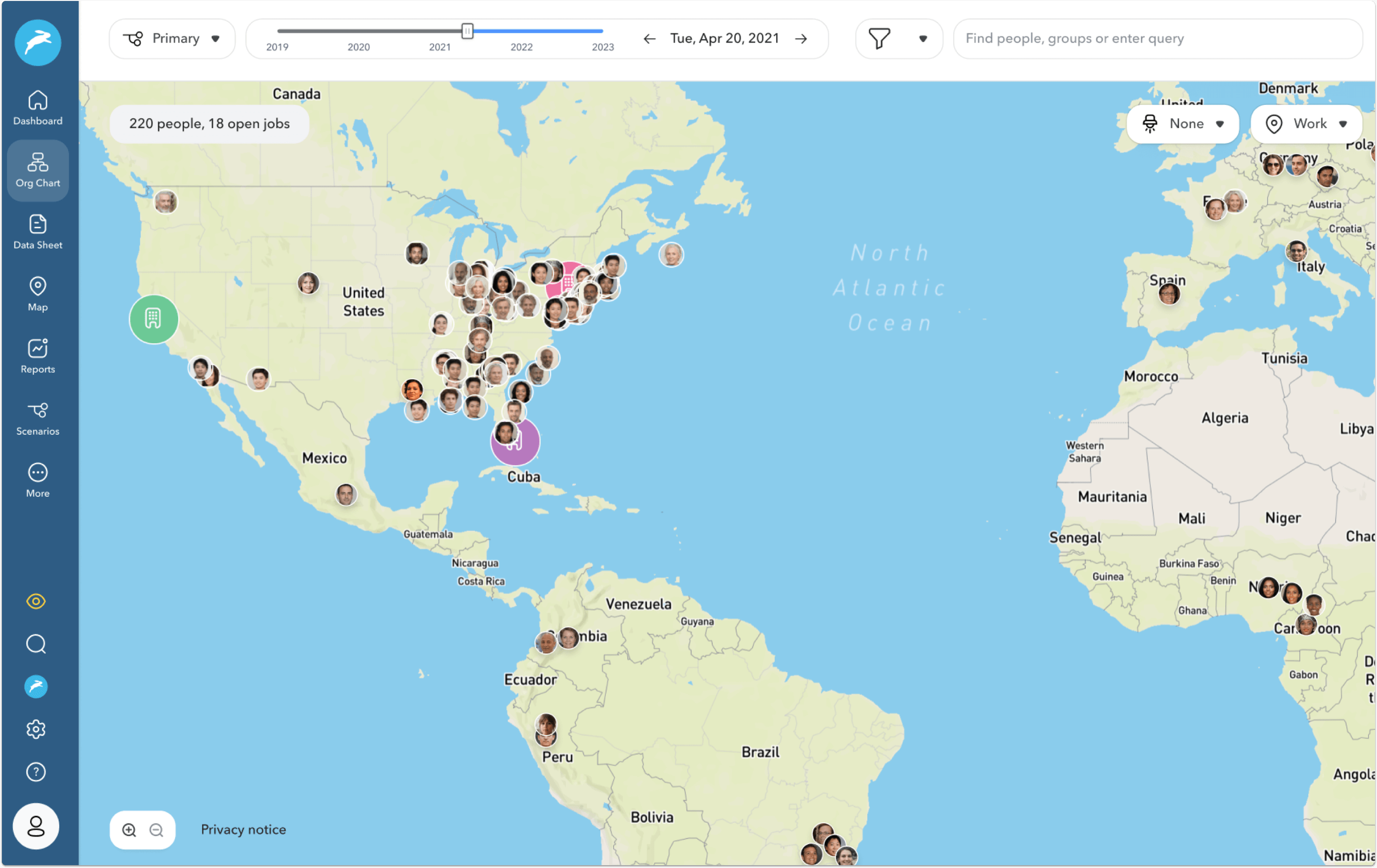Viewport: 1377px width, 868px height.
Task: Open Settings from the sidebar gear
Action: point(36,729)
